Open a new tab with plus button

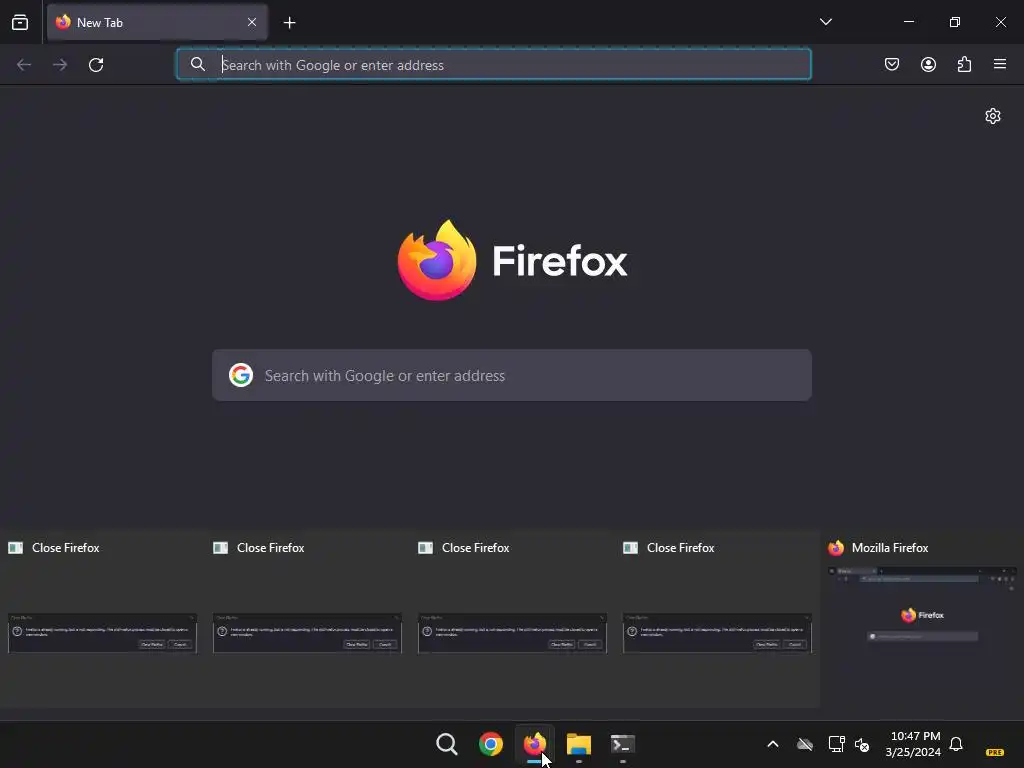pos(289,23)
